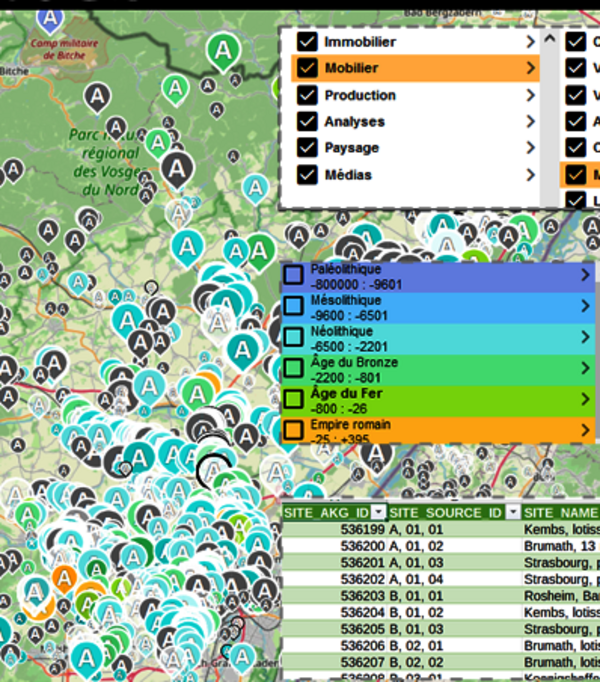Click the large white-ringed circle cluster marker
This screenshot has height=682, width=600.
pos(213,470)
